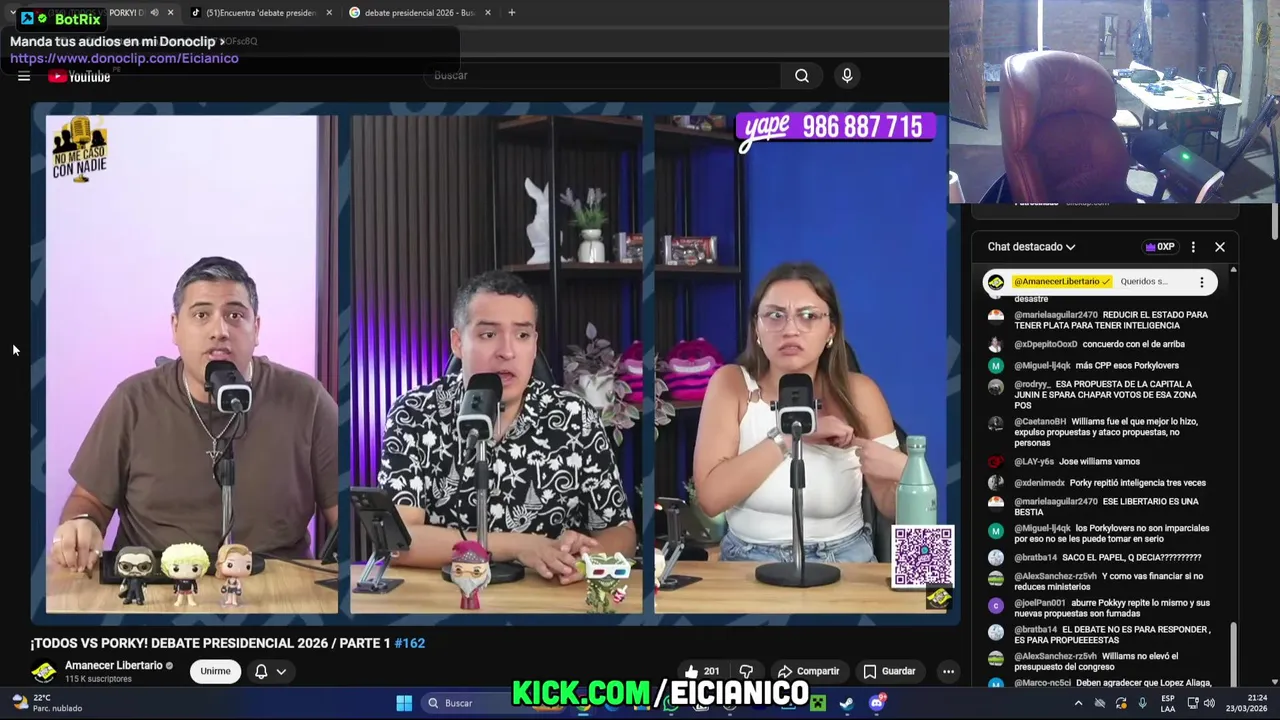Expand notification options chevron
The image size is (1280, 720).
(x=281, y=672)
